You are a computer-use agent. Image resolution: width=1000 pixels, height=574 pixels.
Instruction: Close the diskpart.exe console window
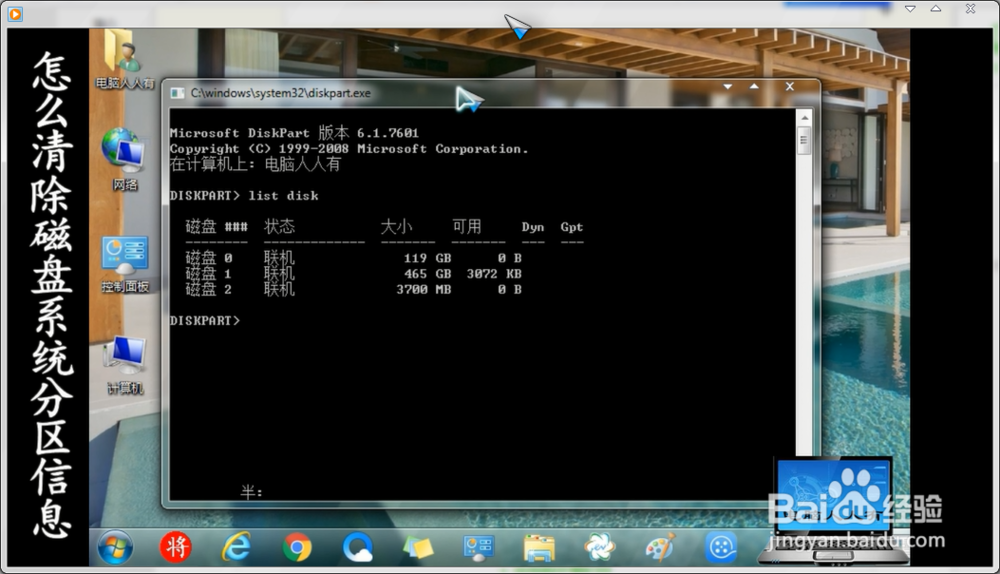click(790, 86)
